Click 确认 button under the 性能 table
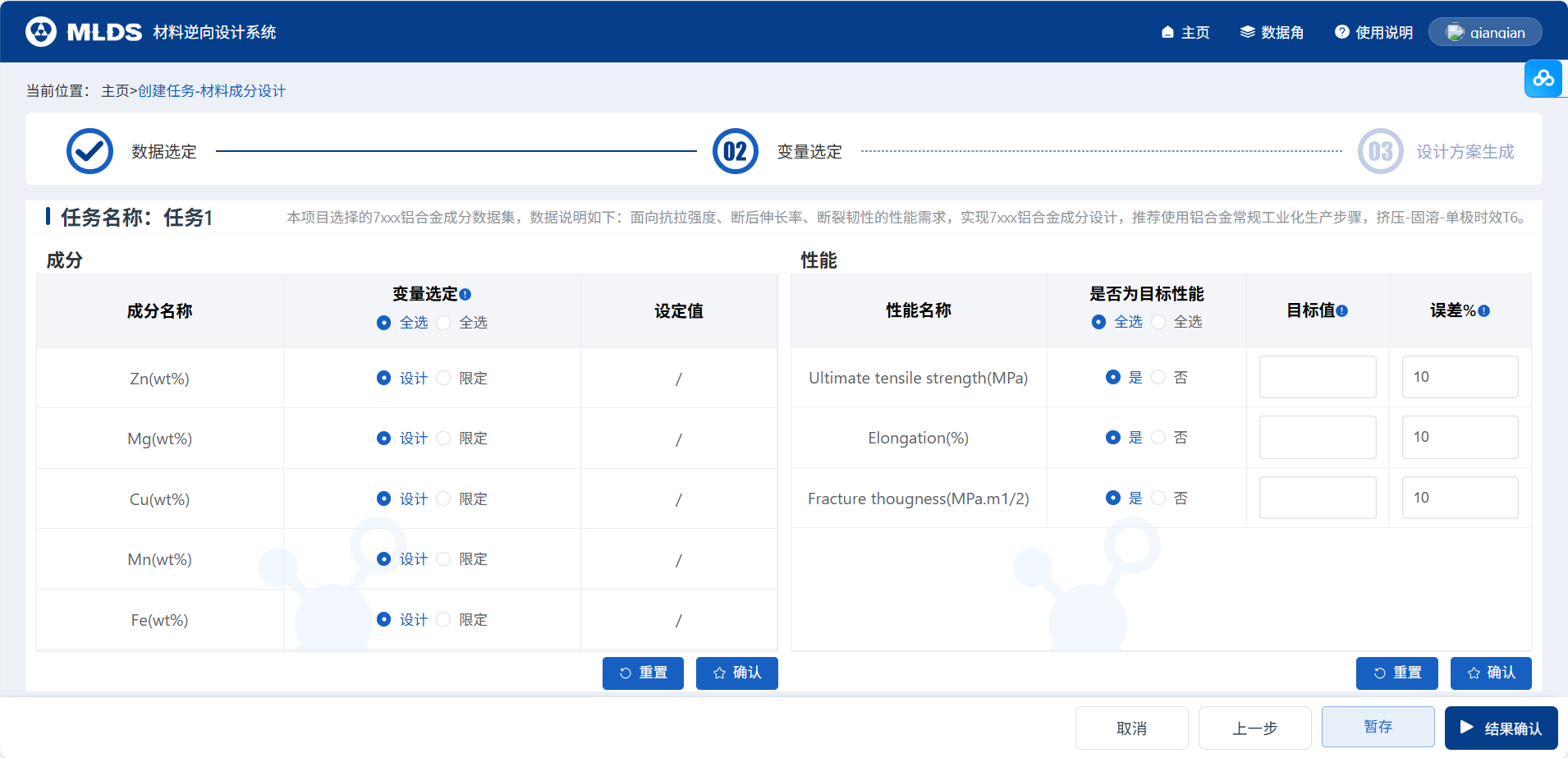 (1490, 673)
